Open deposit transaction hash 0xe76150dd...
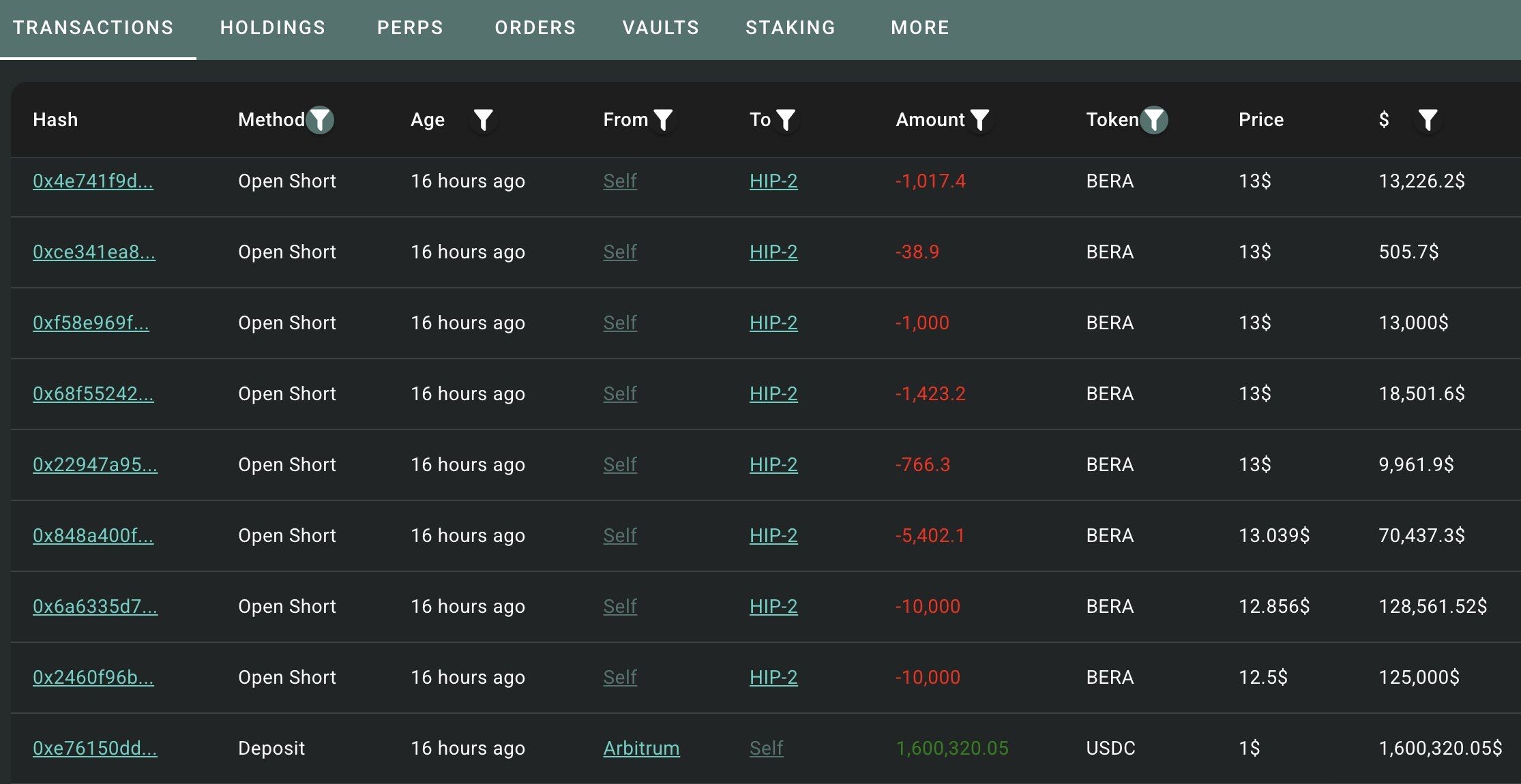The image size is (1521, 784). tap(95, 749)
